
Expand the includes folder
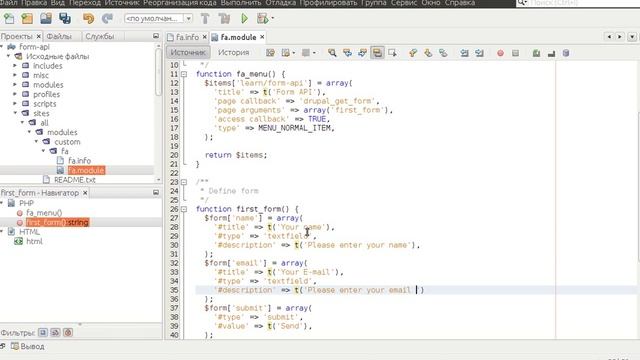point(15,65)
